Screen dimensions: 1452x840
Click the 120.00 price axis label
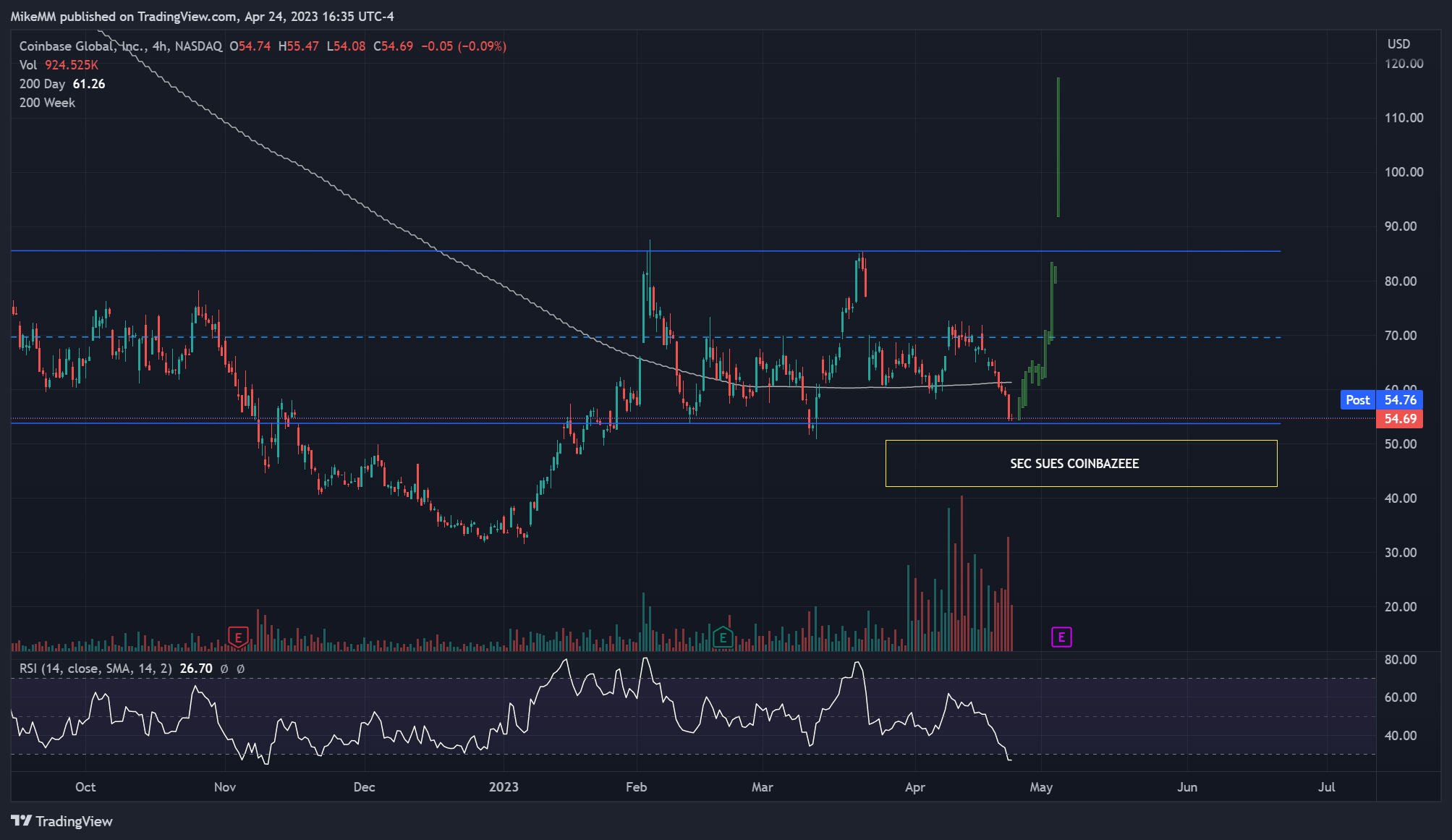[1404, 64]
